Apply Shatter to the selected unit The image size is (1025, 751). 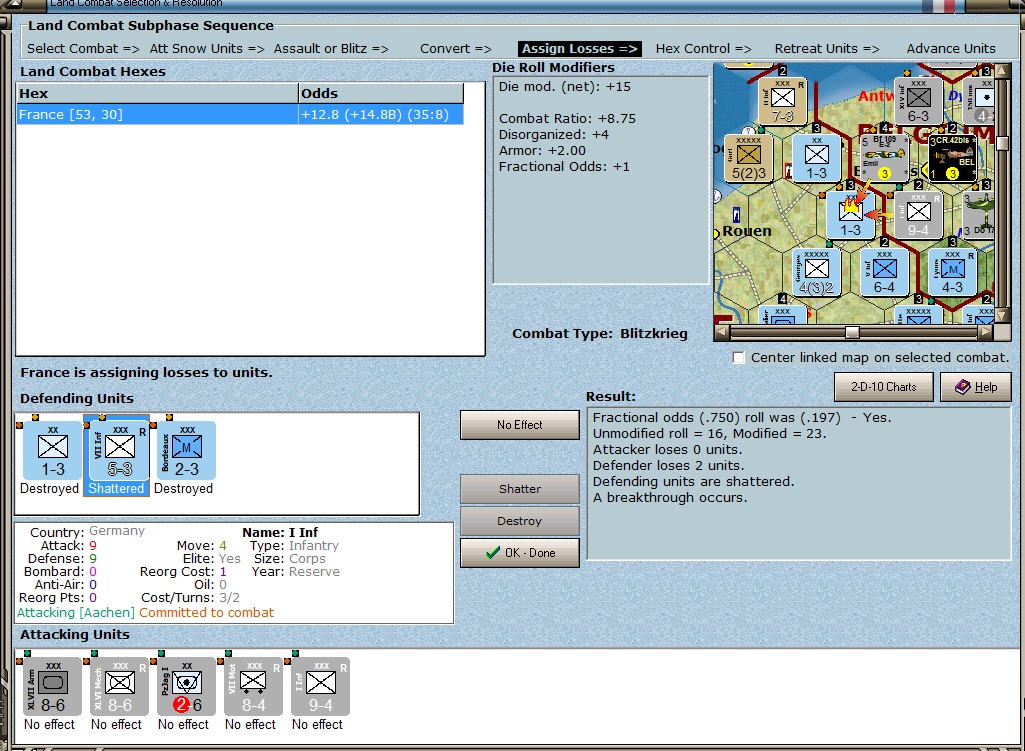pyautogui.click(x=520, y=489)
